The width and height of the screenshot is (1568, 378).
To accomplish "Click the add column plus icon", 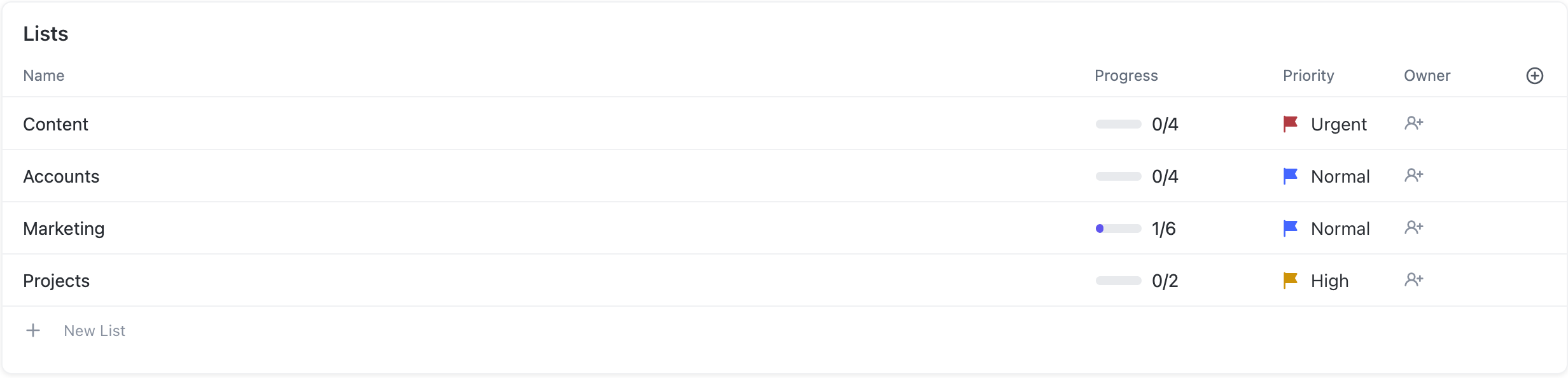I will (x=1534, y=76).
